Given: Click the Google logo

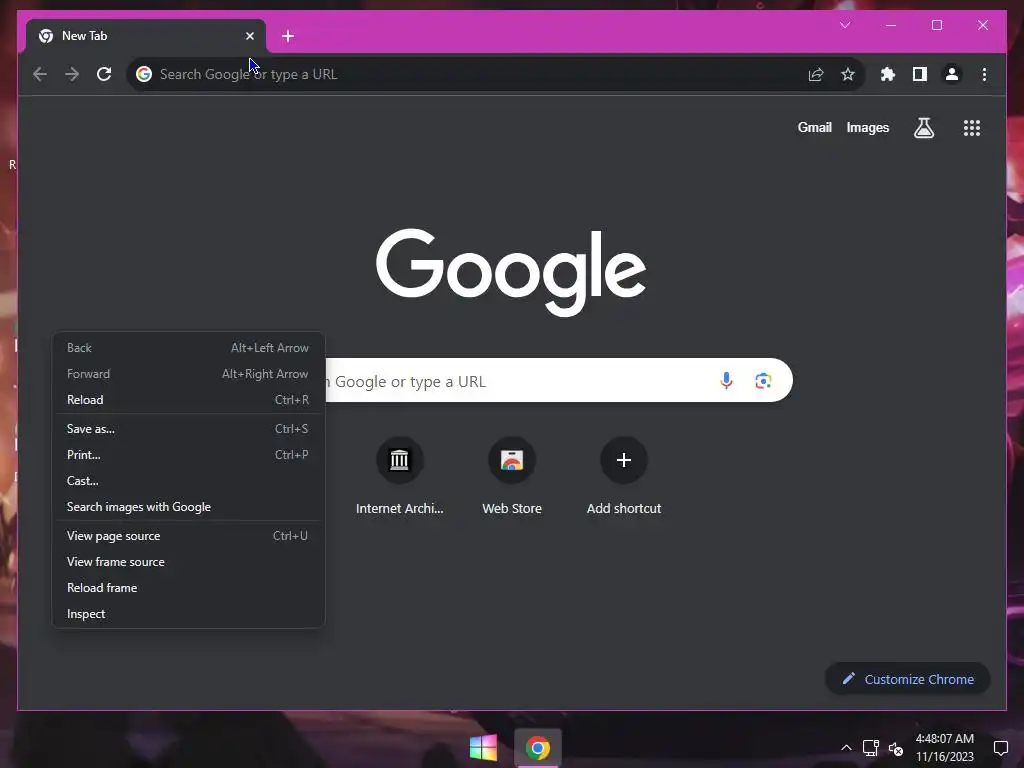Looking at the screenshot, I should point(511,272).
